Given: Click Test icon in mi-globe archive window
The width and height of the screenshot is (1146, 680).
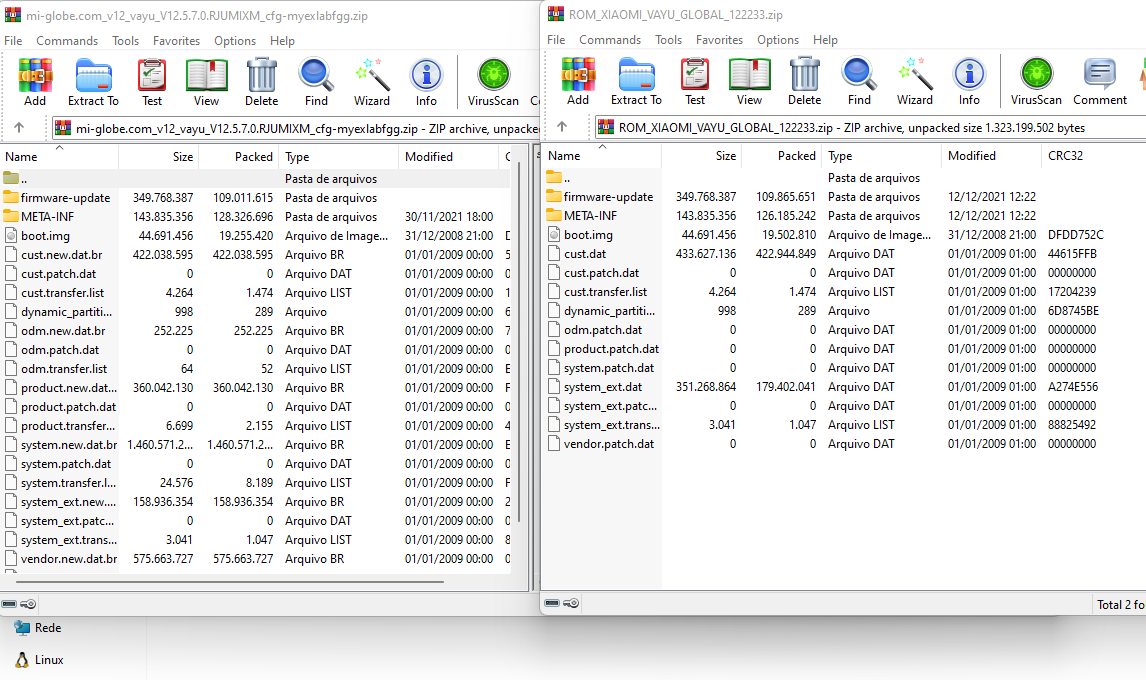Looking at the screenshot, I should tap(152, 82).
